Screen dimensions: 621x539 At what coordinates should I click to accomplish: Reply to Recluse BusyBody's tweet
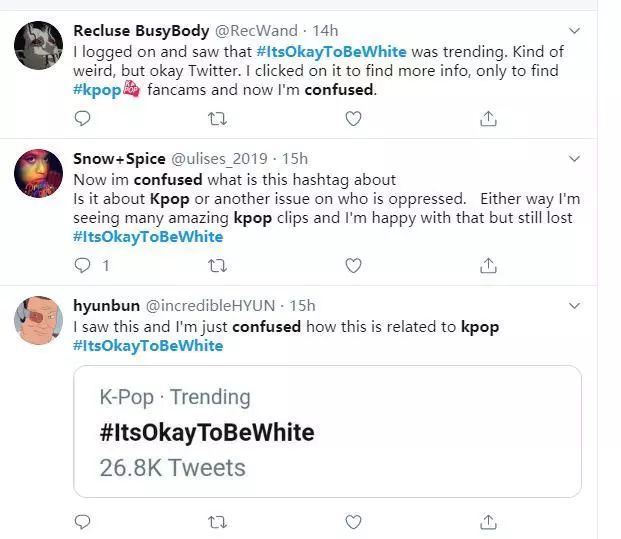point(83,119)
